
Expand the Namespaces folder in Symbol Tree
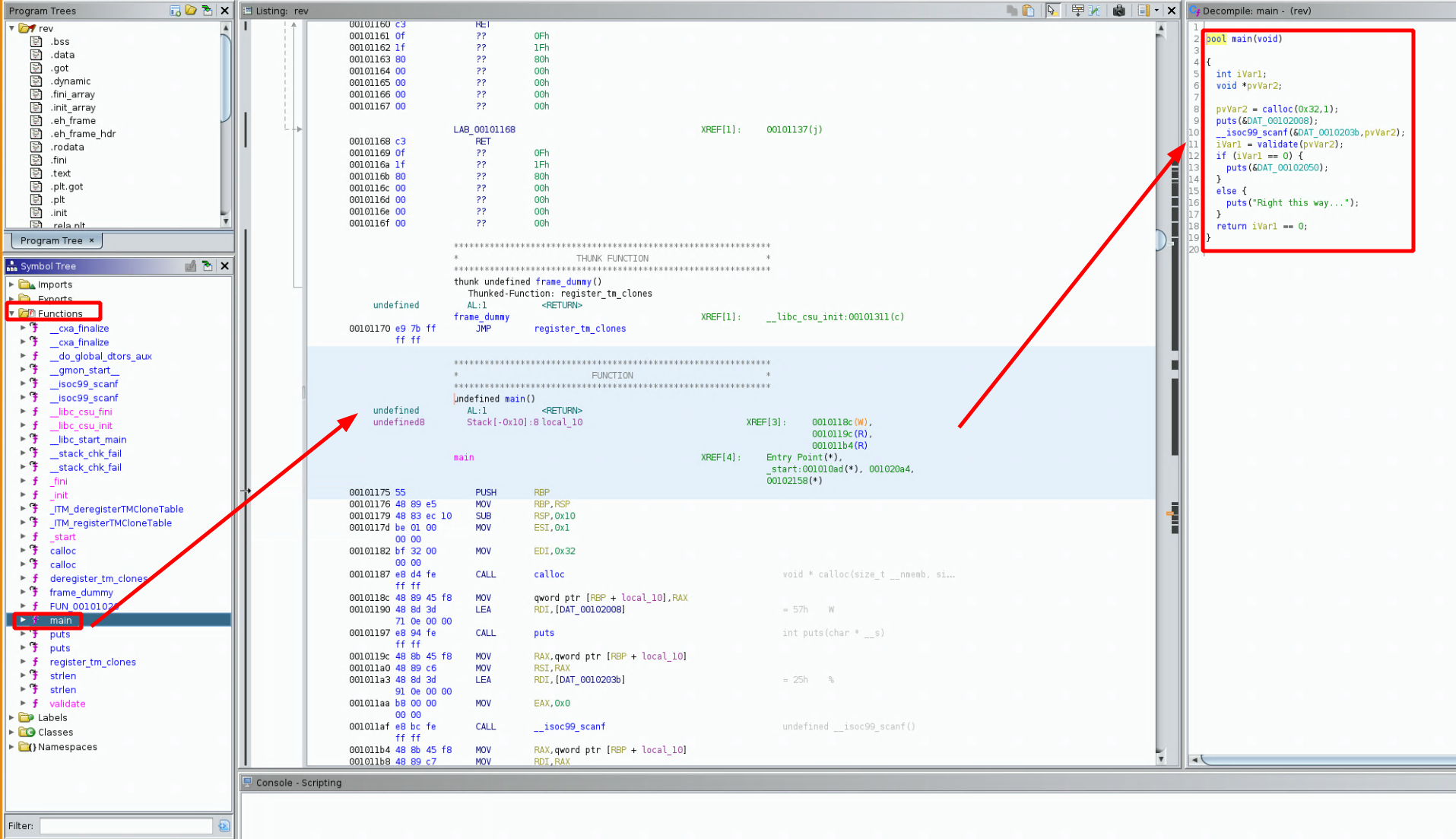coord(12,747)
